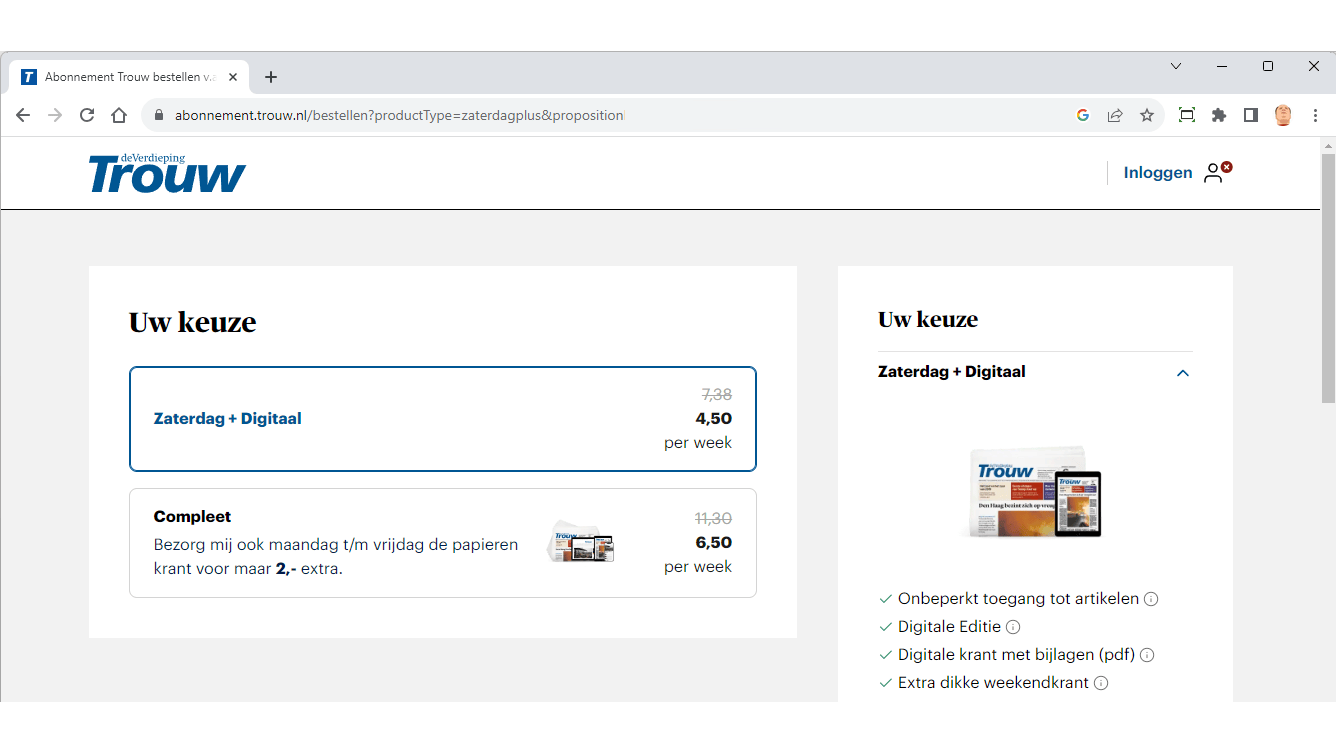Click the Compleet newspaper thumbnail
Screen dimensions: 1336x752
581,543
